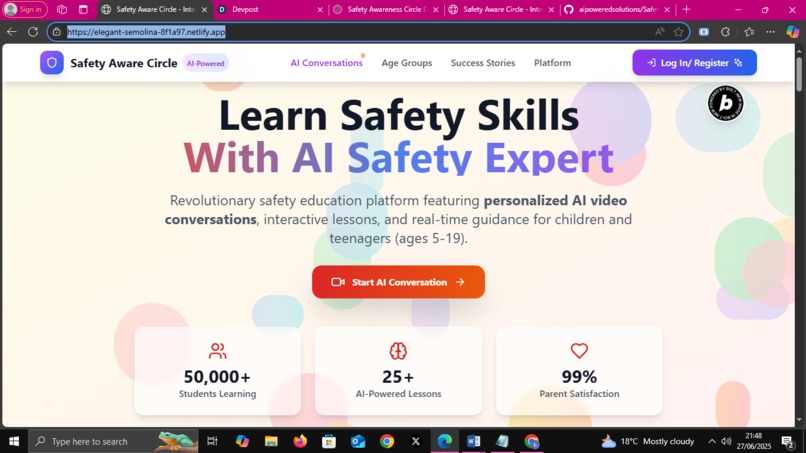Open Task View in taskbar
This screenshot has width=806, height=453.
point(212,441)
